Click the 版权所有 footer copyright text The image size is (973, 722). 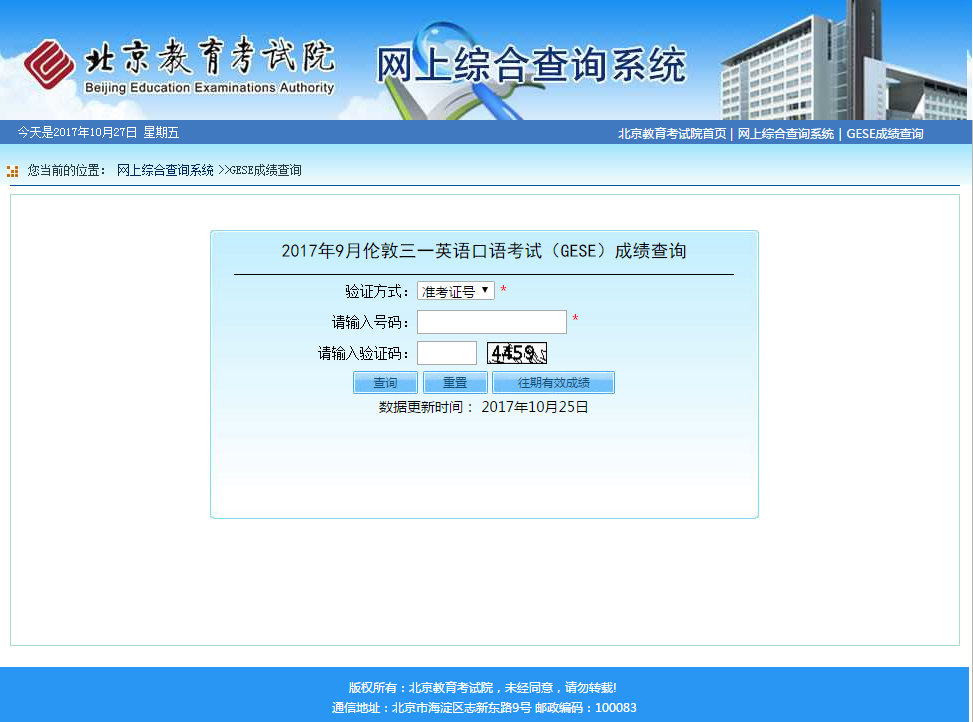point(482,688)
